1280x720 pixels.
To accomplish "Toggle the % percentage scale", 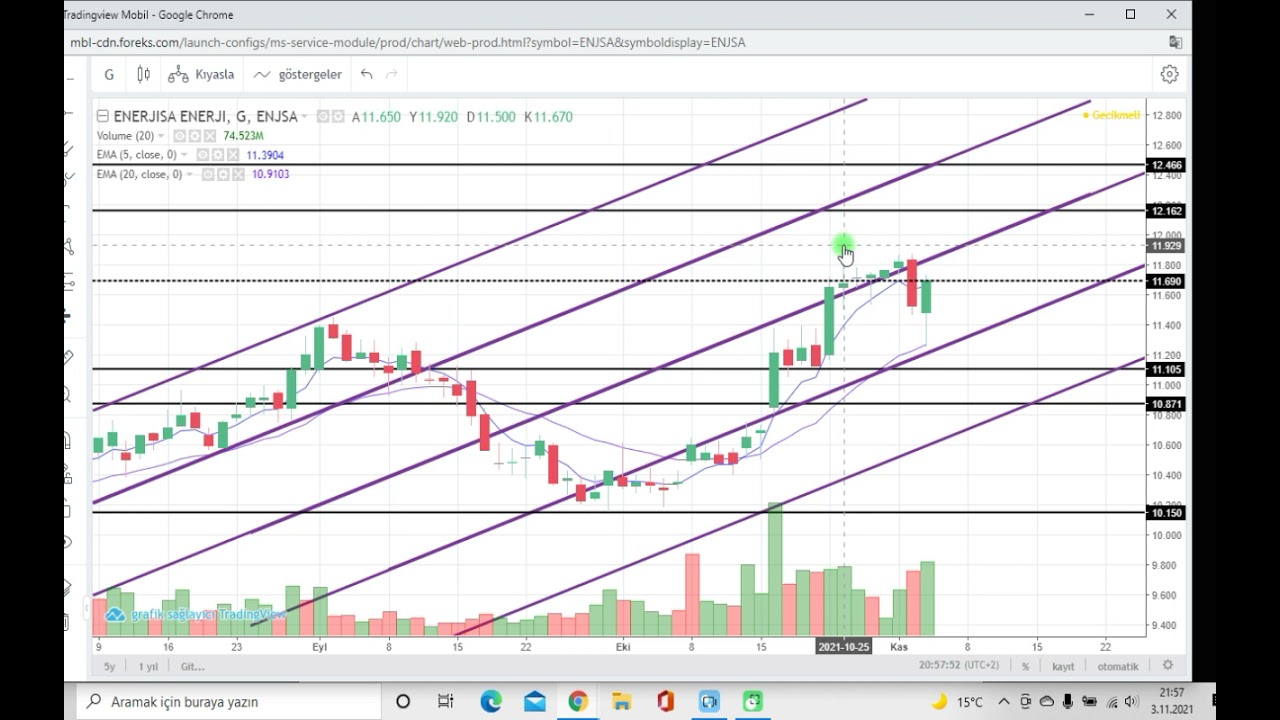I will (x=1025, y=666).
